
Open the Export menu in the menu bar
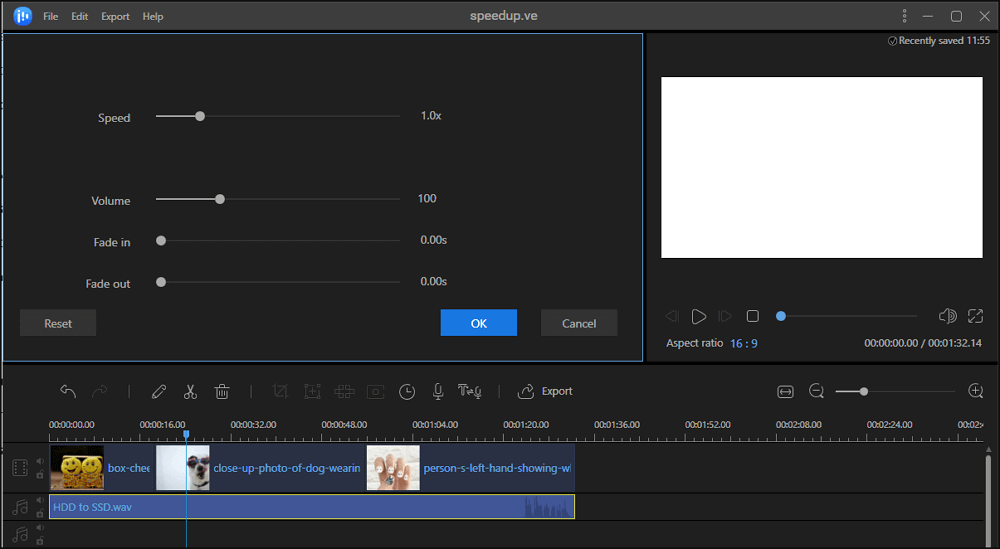tap(115, 16)
